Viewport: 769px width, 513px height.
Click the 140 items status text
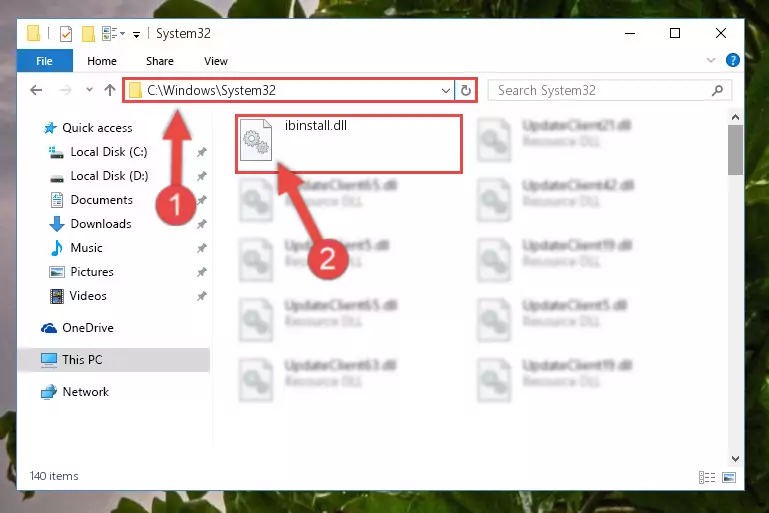[x=54, y=476]
